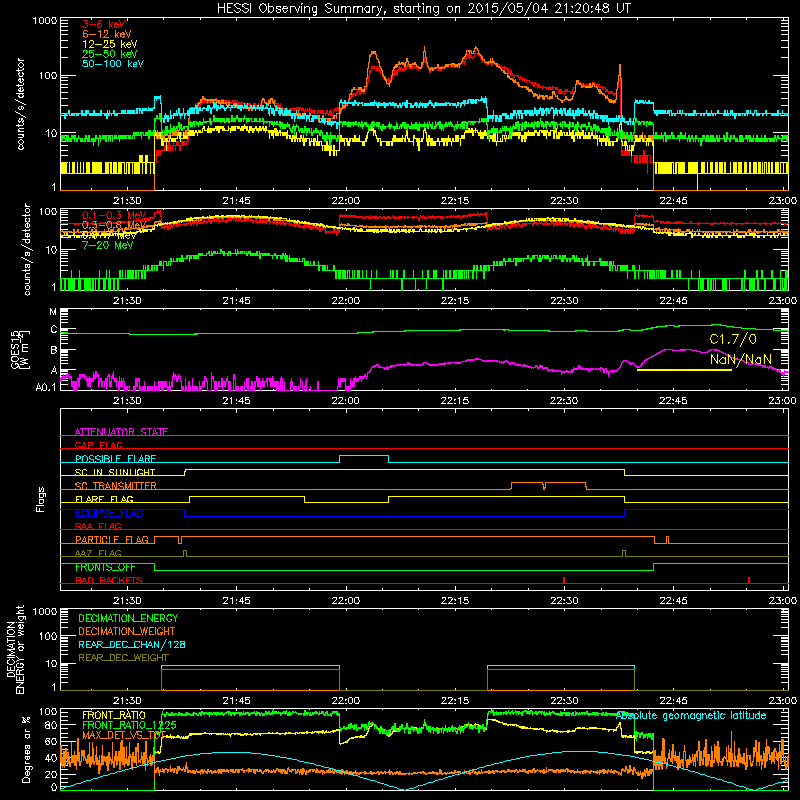Click the yellow 12-25 keV legend entry
800x800 pixels.
coord(110,44)
